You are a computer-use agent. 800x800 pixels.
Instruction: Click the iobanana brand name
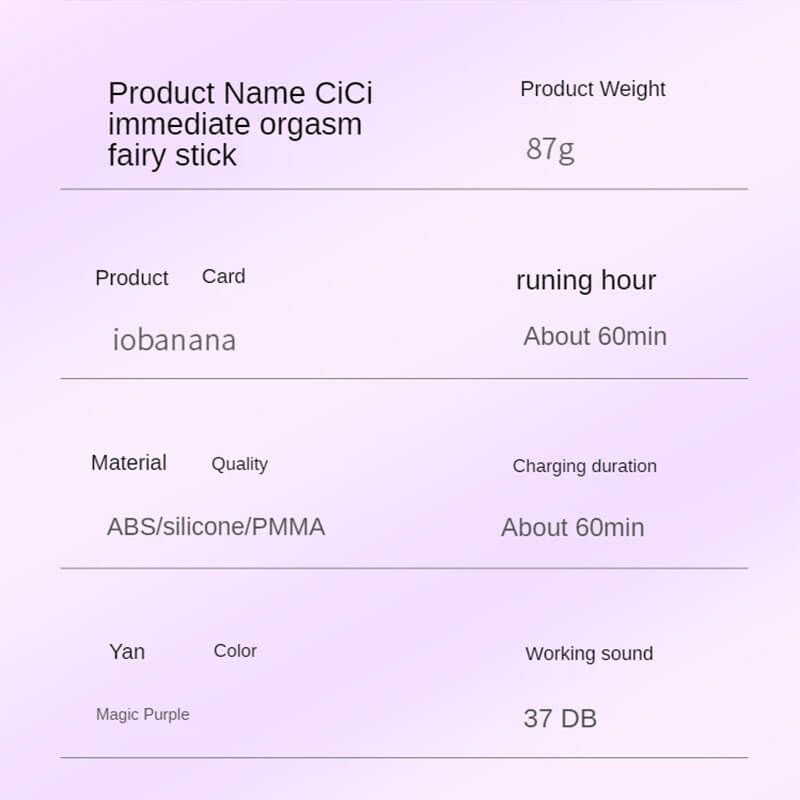(174, 340)
